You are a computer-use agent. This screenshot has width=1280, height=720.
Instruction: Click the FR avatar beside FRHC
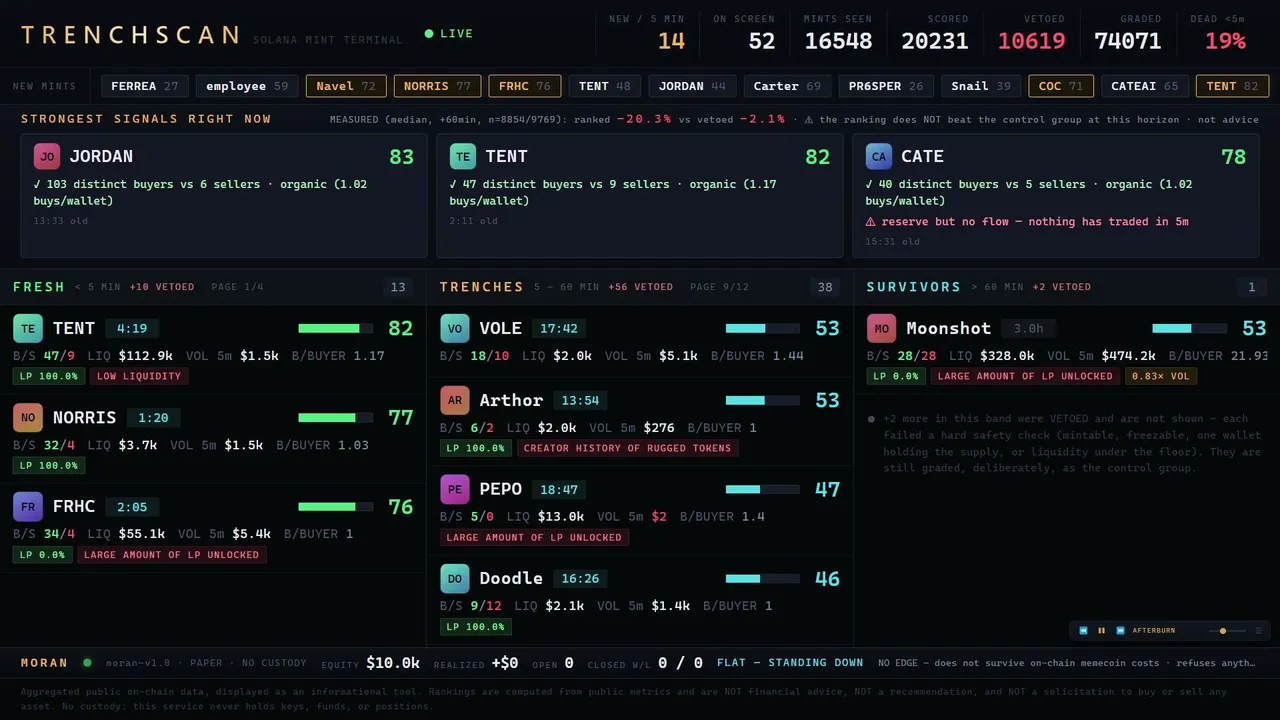tap(28, 506)
